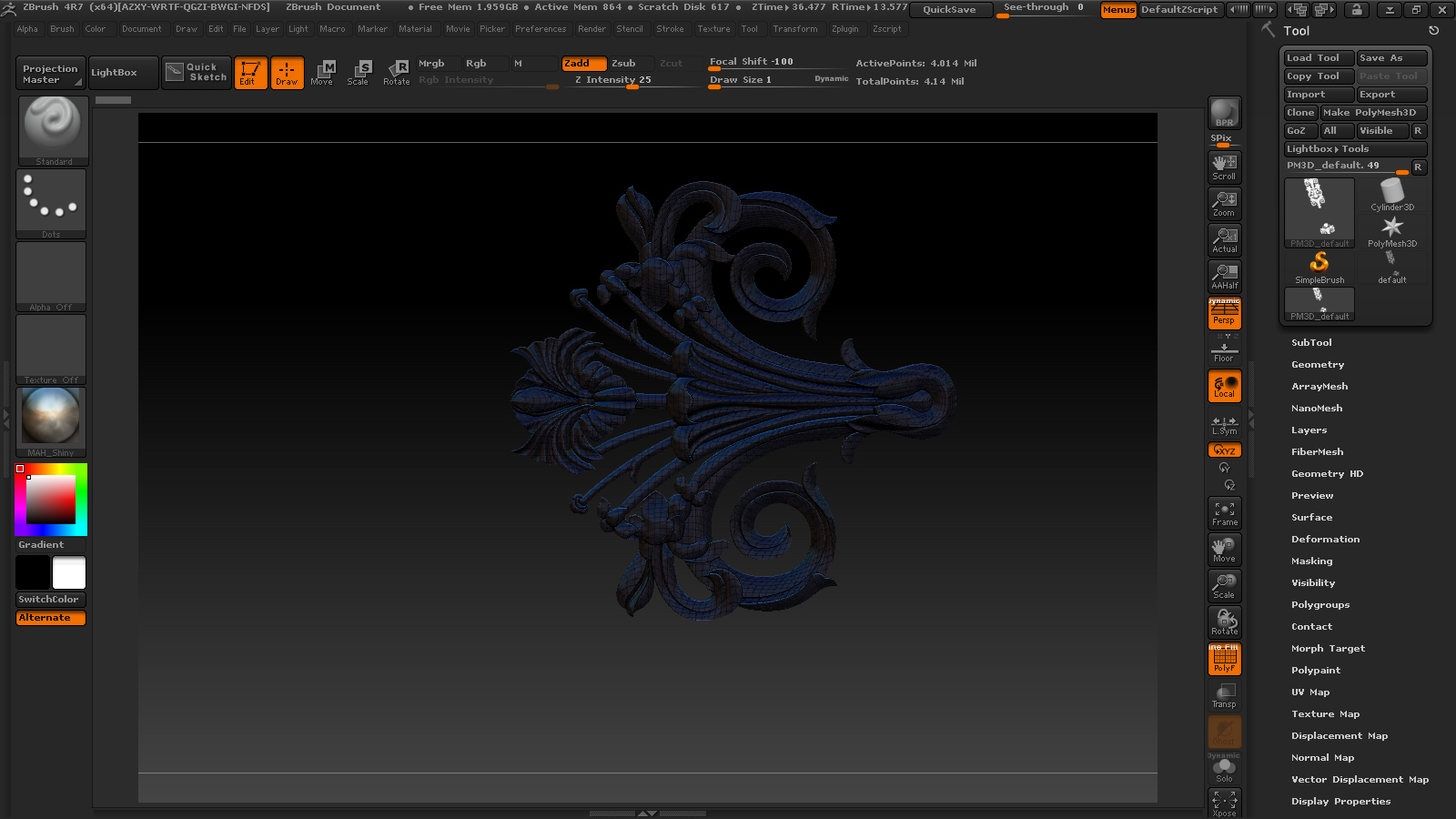The height and width of the screenshot is (819, 1456).
Task: Toggle PolyF wireframe display
Action: (1224, 659)
